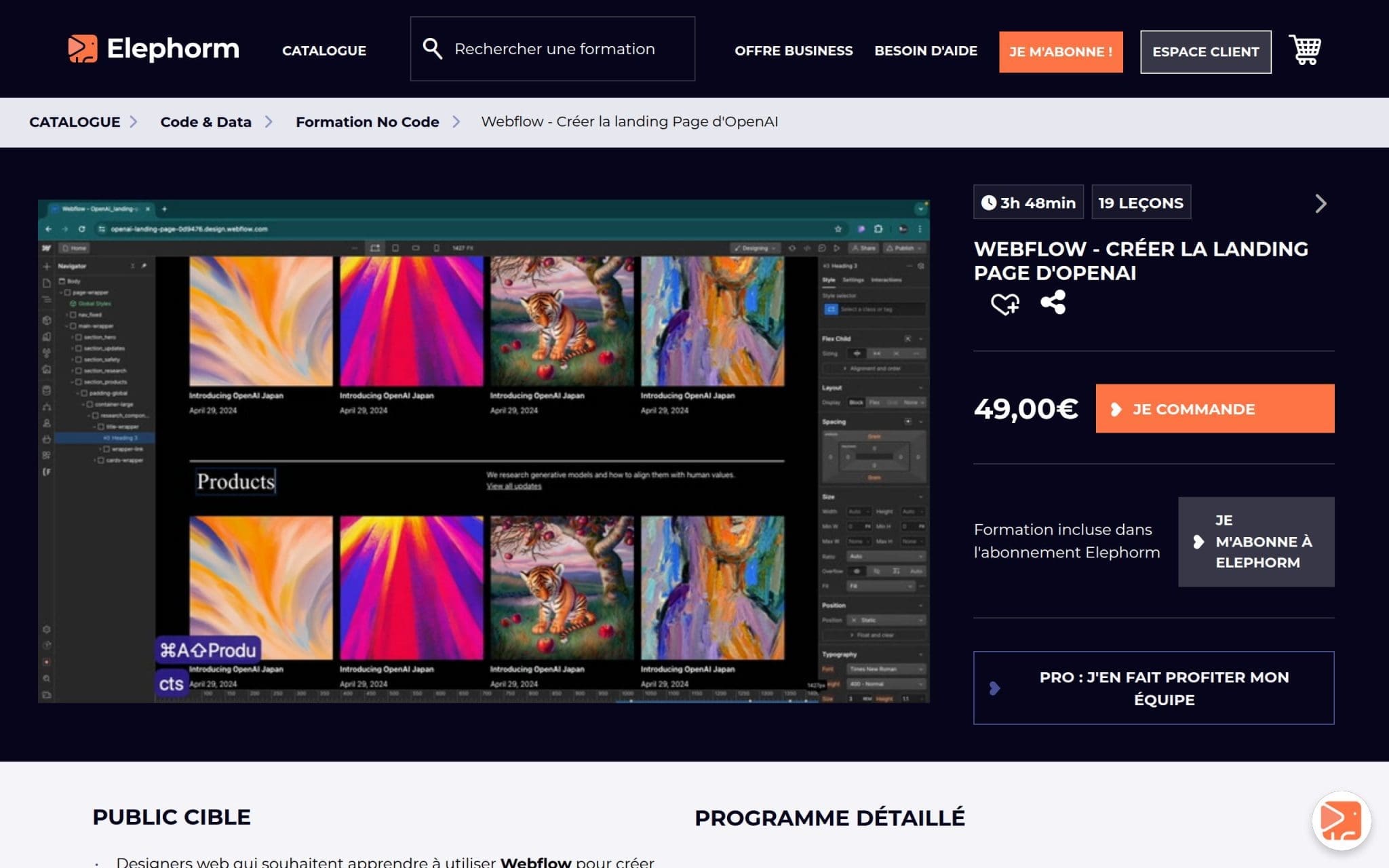Open the OFFRE BUSINESS menu item
The width and height of the screenshot is (1389, 868).
794,51
